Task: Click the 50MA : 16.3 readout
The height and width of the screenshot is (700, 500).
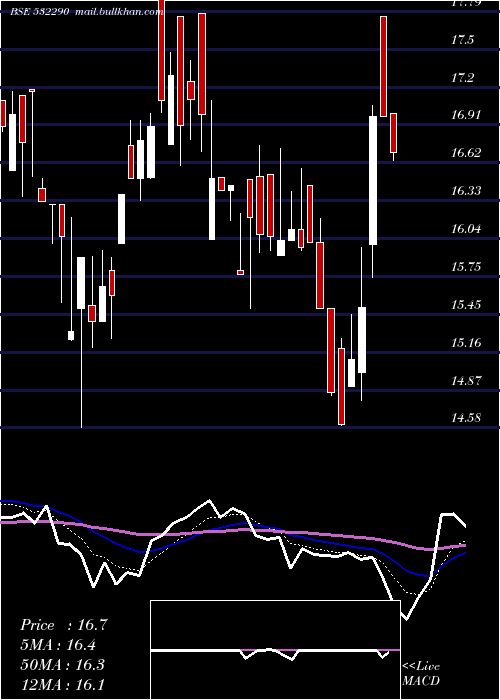Action: [x=62, y=664]
